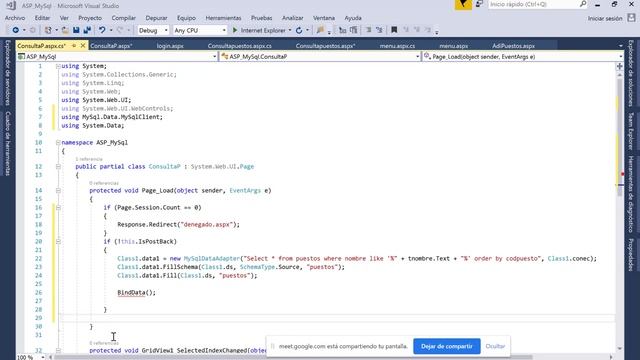
Task: Collapse the if Session.Count block at line 16
Action: point(58,207)
